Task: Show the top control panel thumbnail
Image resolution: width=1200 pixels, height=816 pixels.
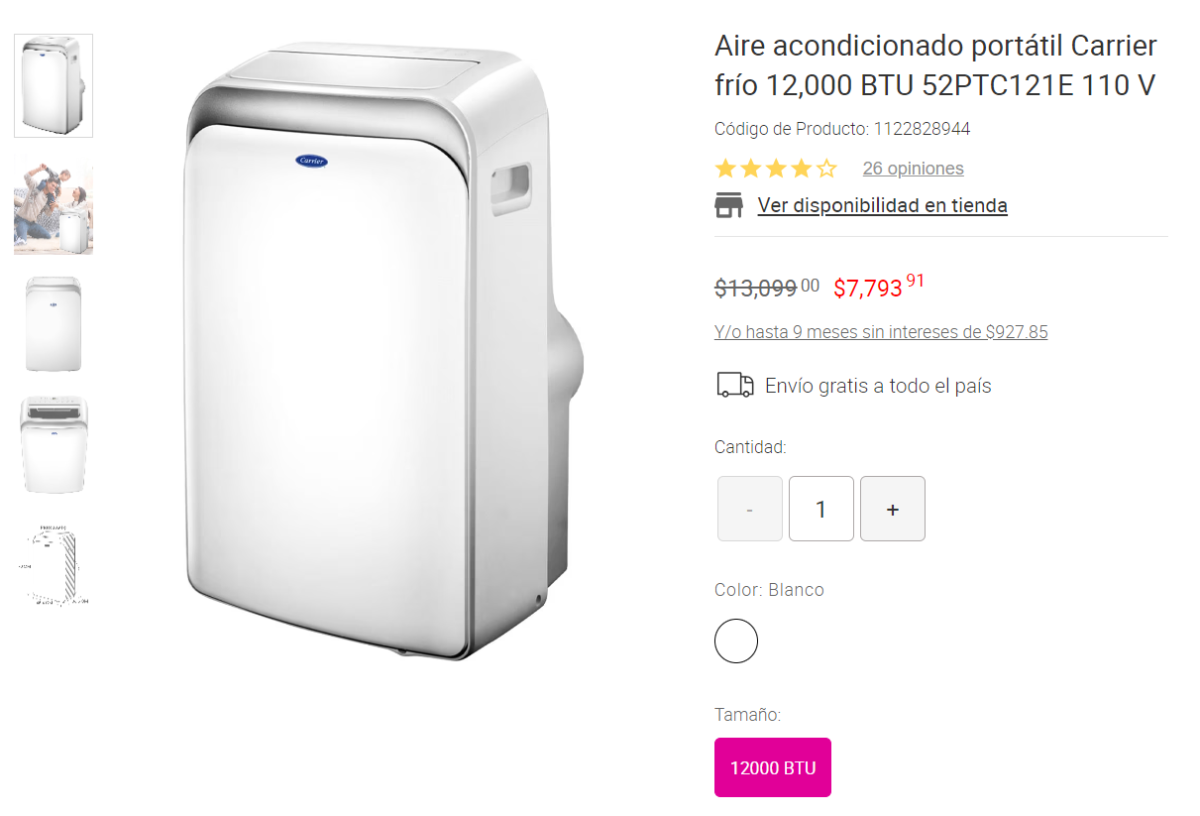Action: pyautogui.click(x=53, y=445)
